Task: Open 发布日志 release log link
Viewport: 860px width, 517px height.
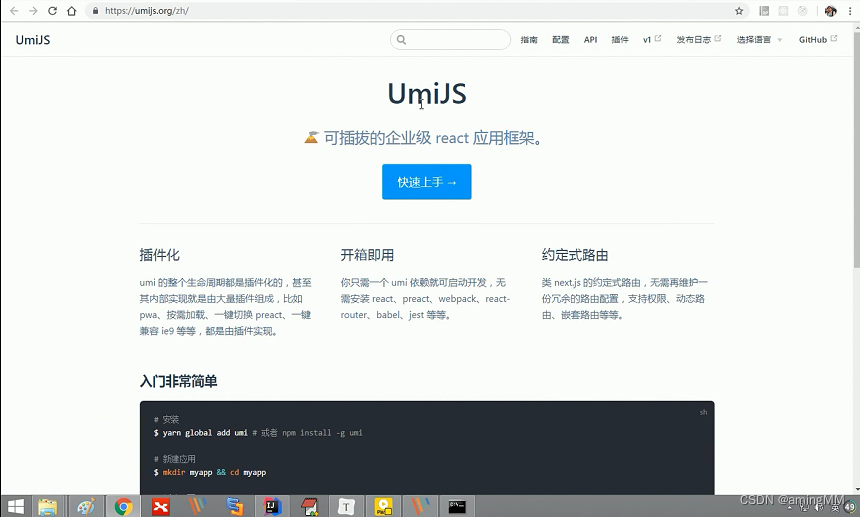Action: tap(698, 39)
